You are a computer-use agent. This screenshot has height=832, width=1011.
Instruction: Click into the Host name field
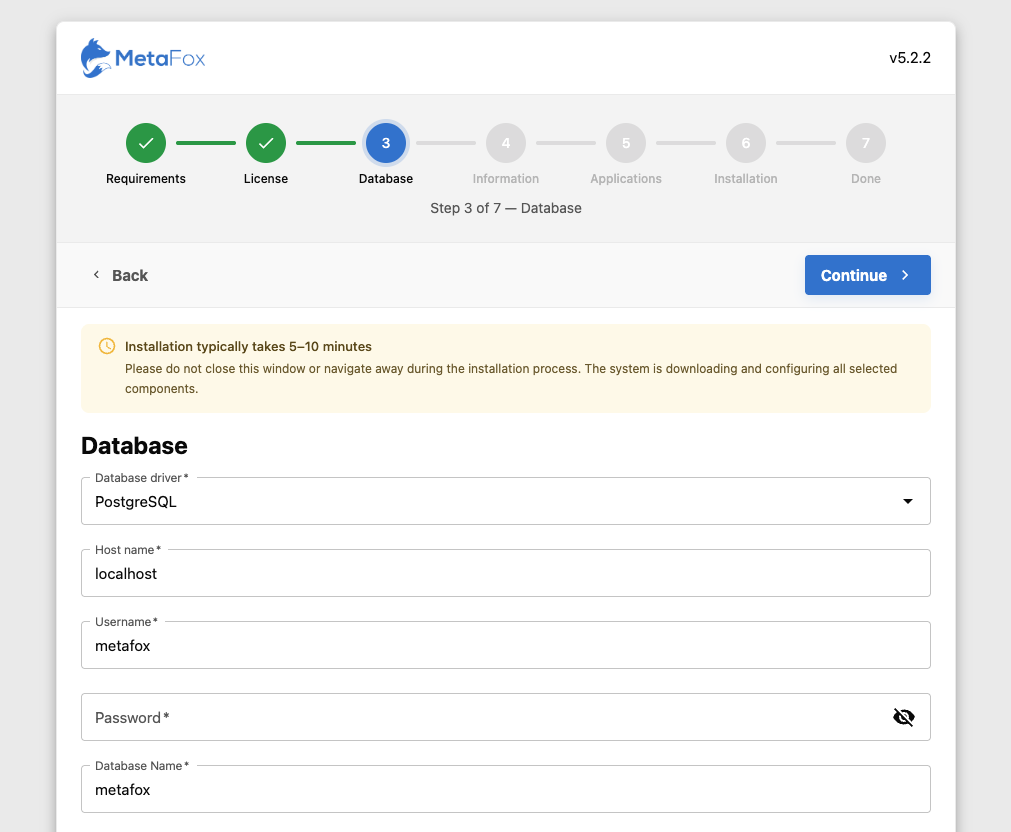point(505,574)
